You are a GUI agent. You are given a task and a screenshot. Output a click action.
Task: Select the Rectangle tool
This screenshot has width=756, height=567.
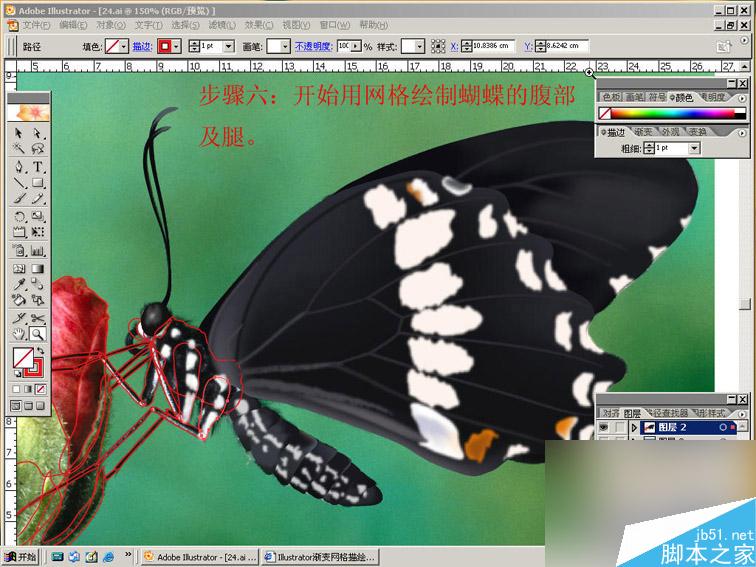[37, 183]
